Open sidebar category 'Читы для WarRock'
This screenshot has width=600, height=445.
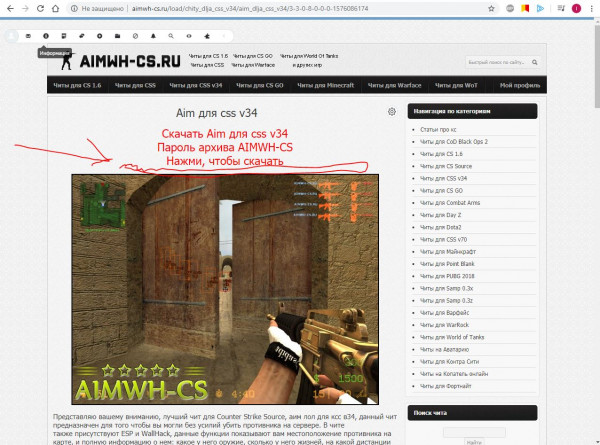(x=444, y=325)
